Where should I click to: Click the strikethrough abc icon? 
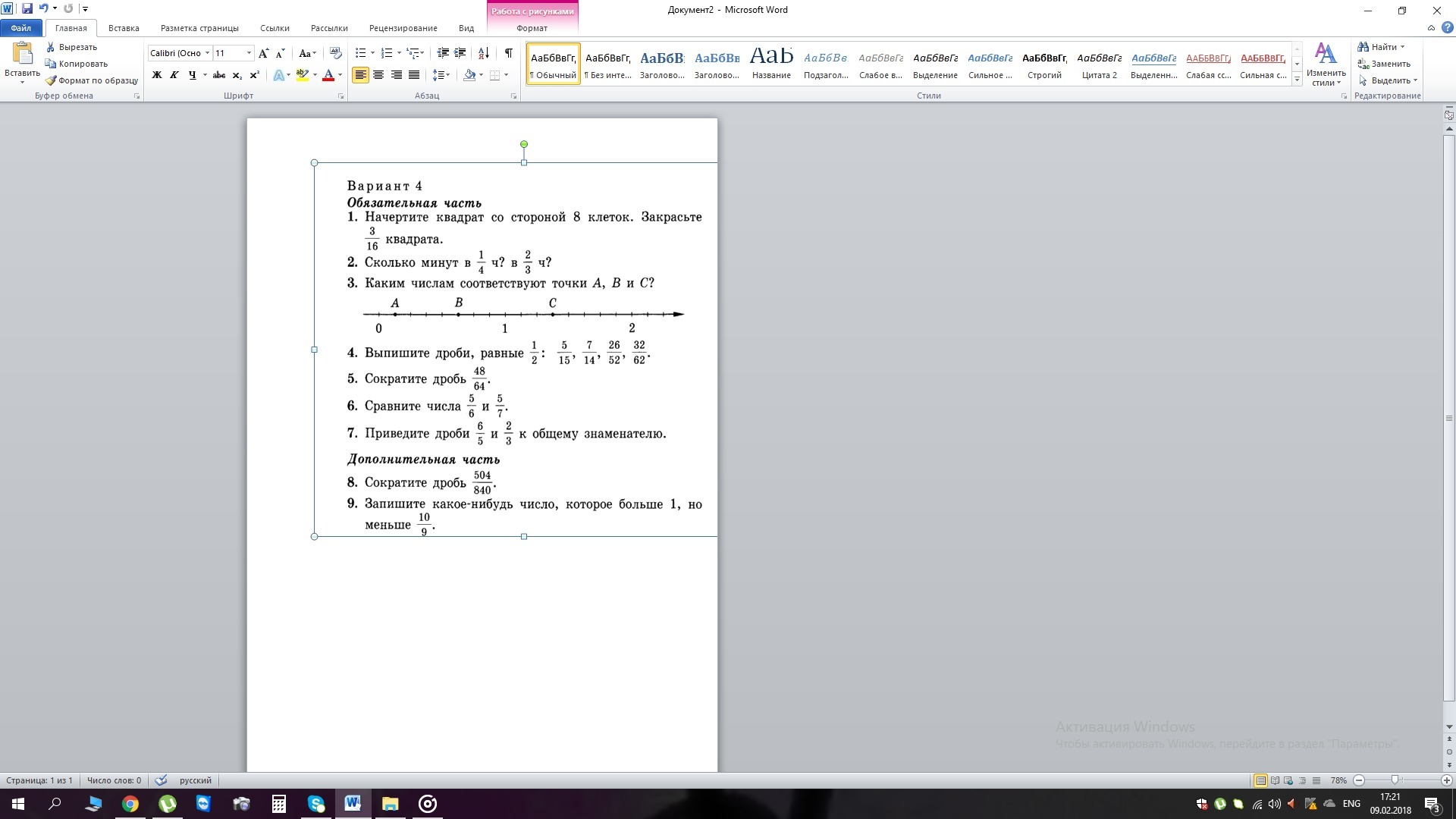point(219,75)
